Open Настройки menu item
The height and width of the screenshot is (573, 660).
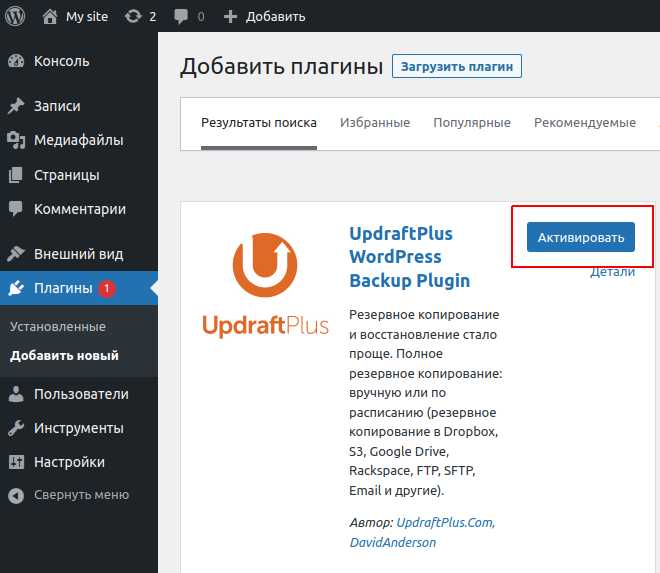point(69,462)
